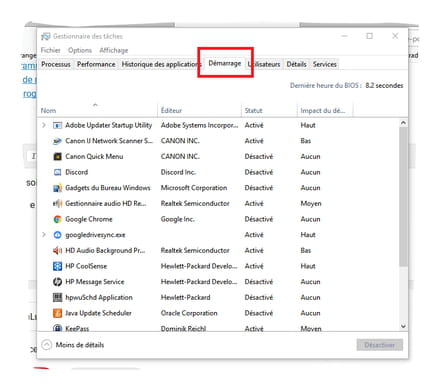This screenshot has width=440, height=392.
Task: Click the Canon Quick Menu icon
Action: [57, 157]
